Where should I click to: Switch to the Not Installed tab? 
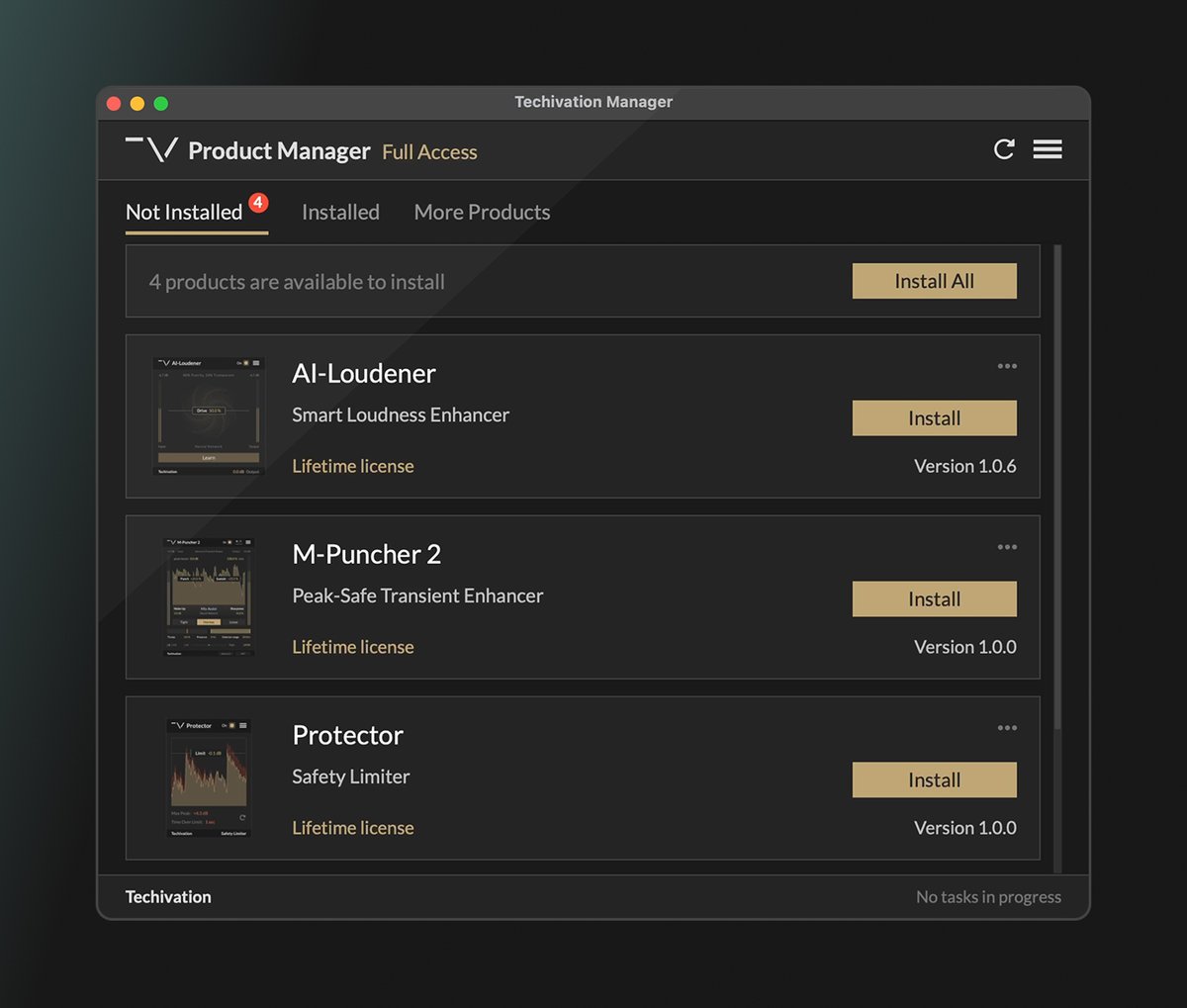(184, 212)
